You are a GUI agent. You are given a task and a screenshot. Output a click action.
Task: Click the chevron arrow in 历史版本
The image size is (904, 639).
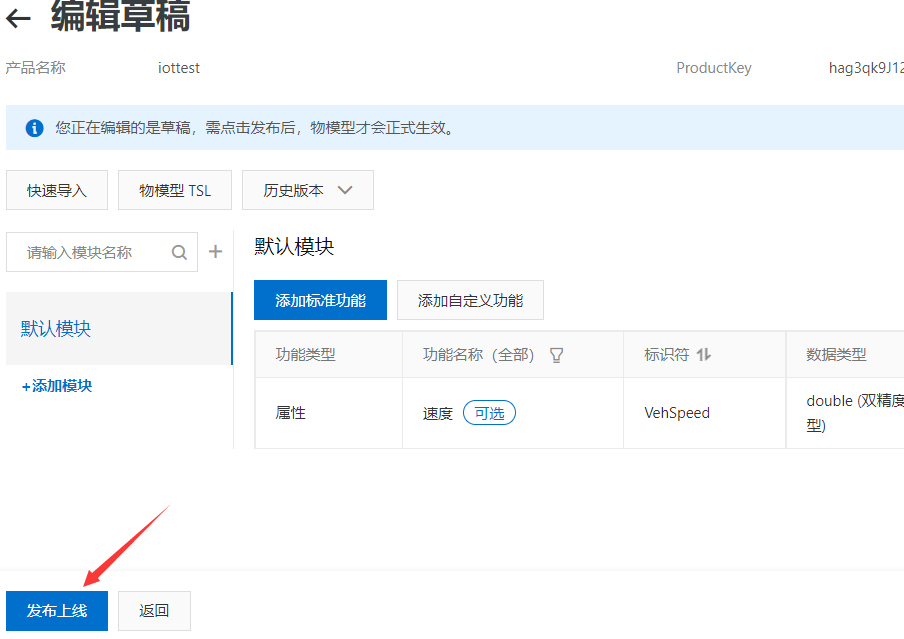pyautogui.click(x=345, y=190)
